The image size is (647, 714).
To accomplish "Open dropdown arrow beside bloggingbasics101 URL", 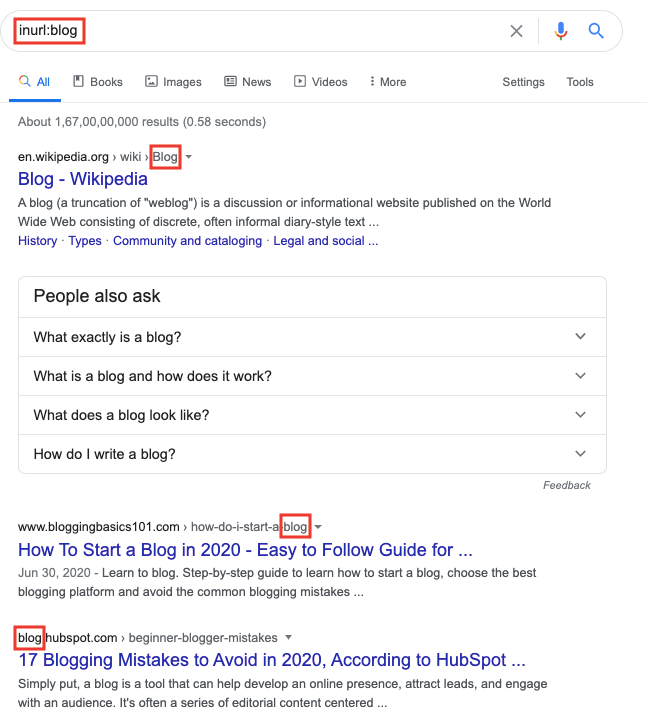I will [x=318, y=527].
